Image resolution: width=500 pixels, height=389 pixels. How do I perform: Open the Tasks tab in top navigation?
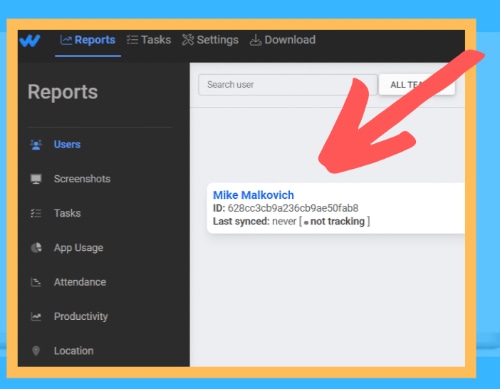point(149,40)
